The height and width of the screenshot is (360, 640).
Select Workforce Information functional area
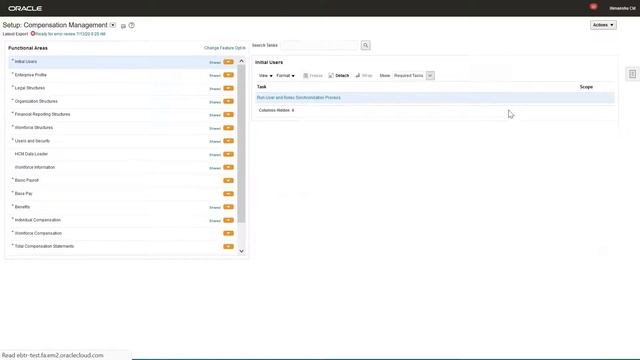click(35, 167)
